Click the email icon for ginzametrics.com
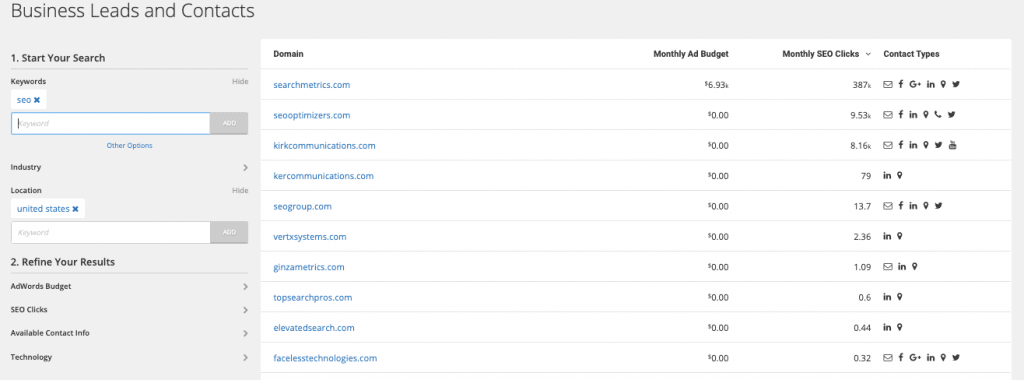 pos(888,266)
